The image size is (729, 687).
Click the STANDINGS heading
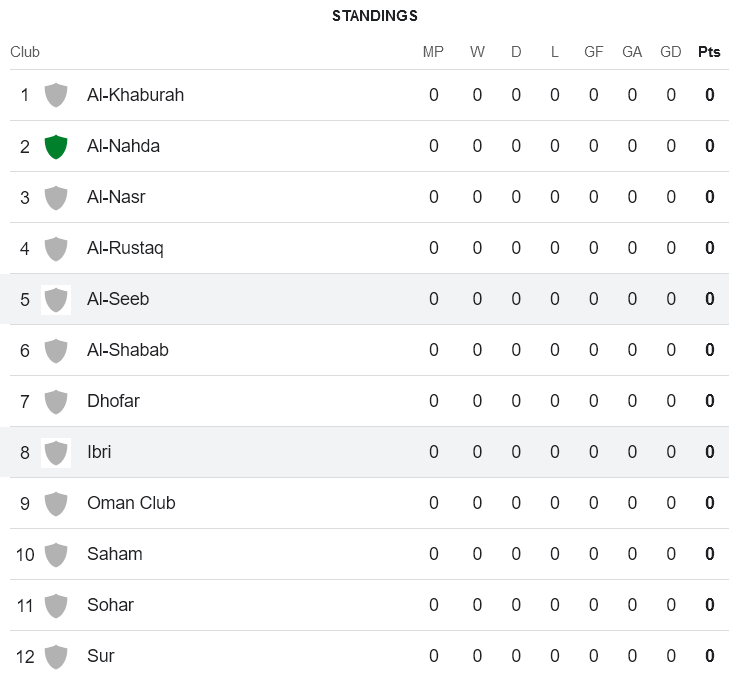[x=375, y=16]
